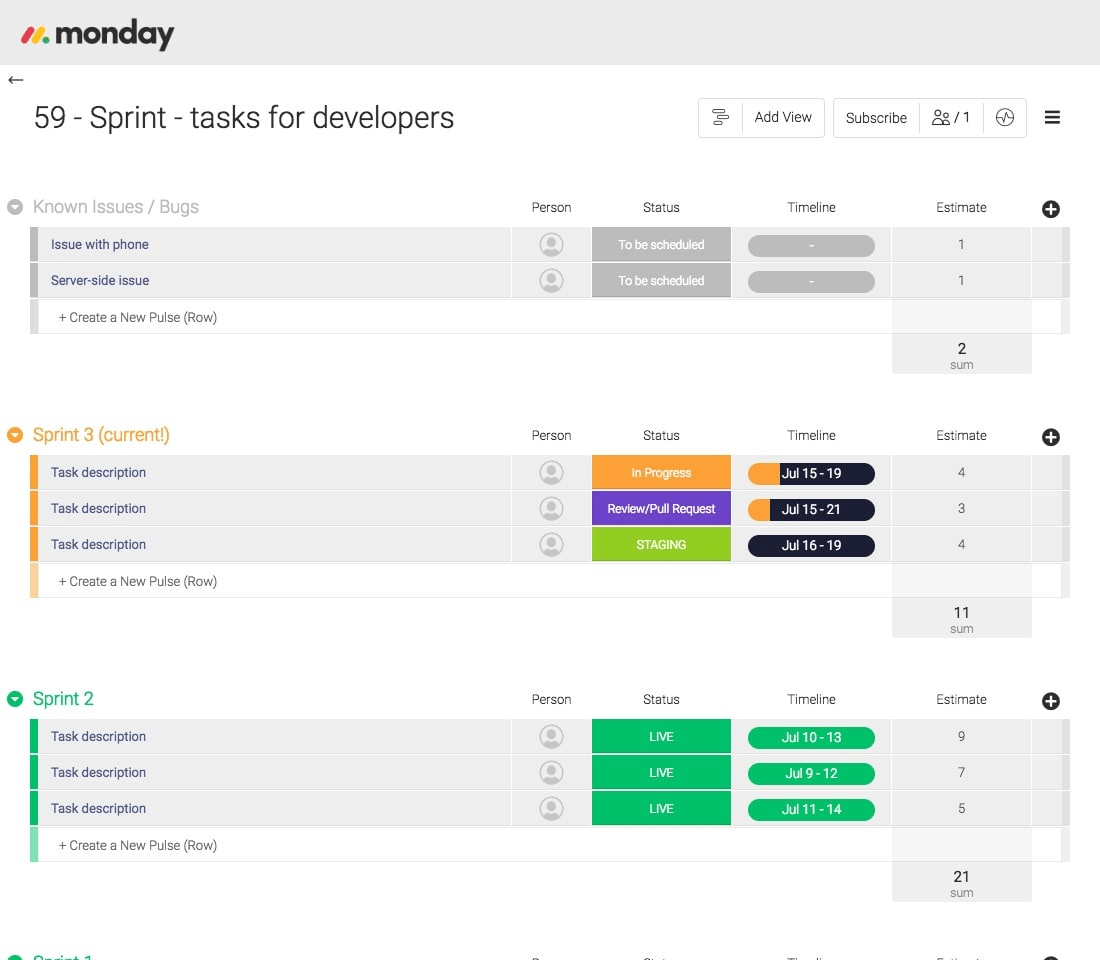Click the Person header in Sprint 3
The height and width of the screenshot is (960, 1100).
pos(551,436)
